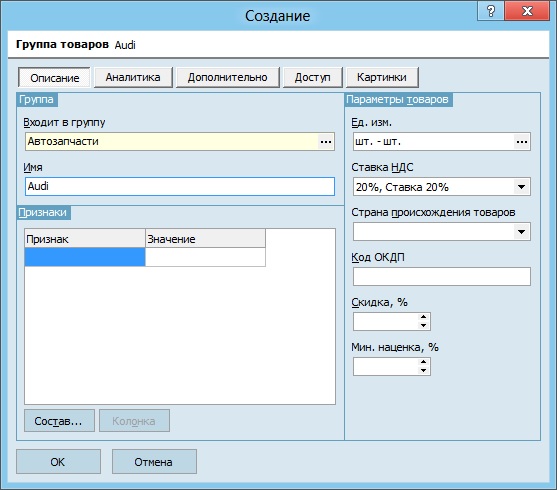Select the highlighted Признак table cell
Viewport: 557px width, 490px height.
85,257
